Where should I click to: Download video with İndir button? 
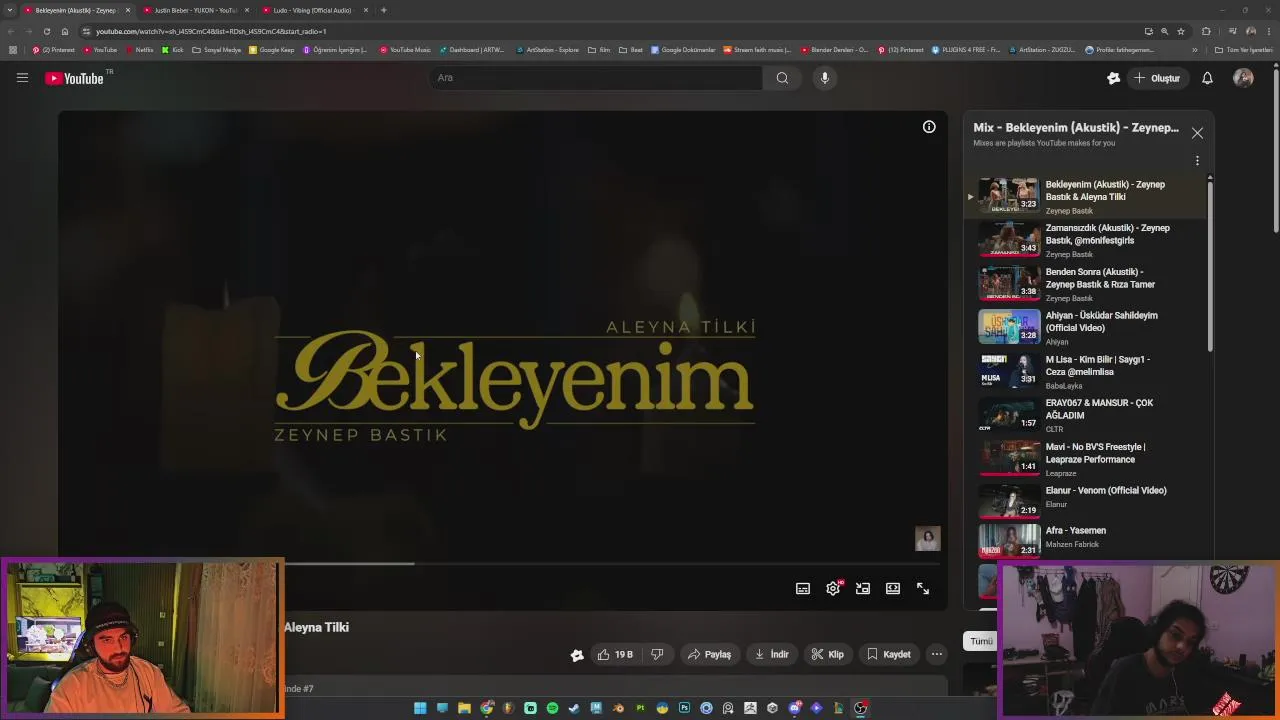tap(772, 655)
